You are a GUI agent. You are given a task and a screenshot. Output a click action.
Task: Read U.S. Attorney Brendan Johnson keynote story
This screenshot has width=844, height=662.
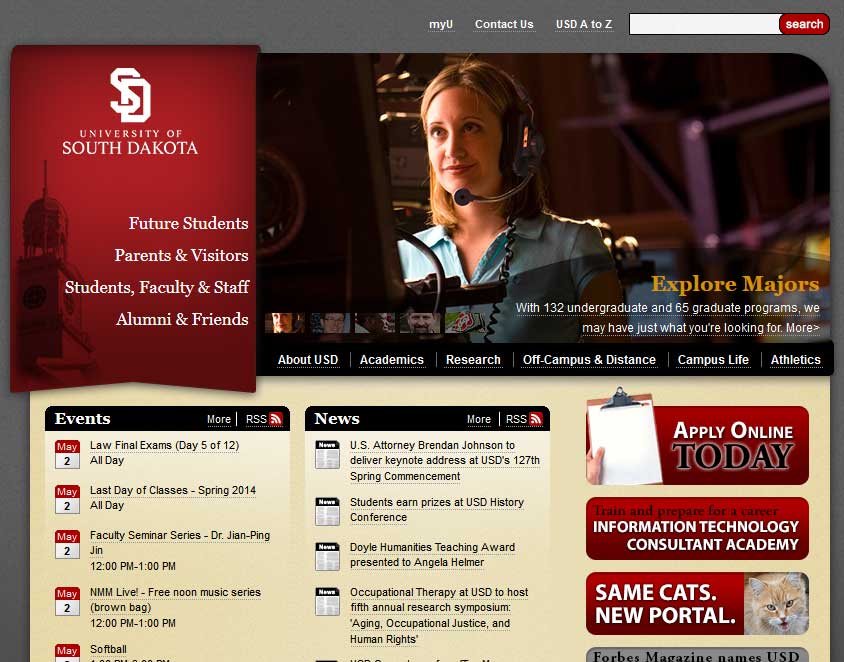445,461
